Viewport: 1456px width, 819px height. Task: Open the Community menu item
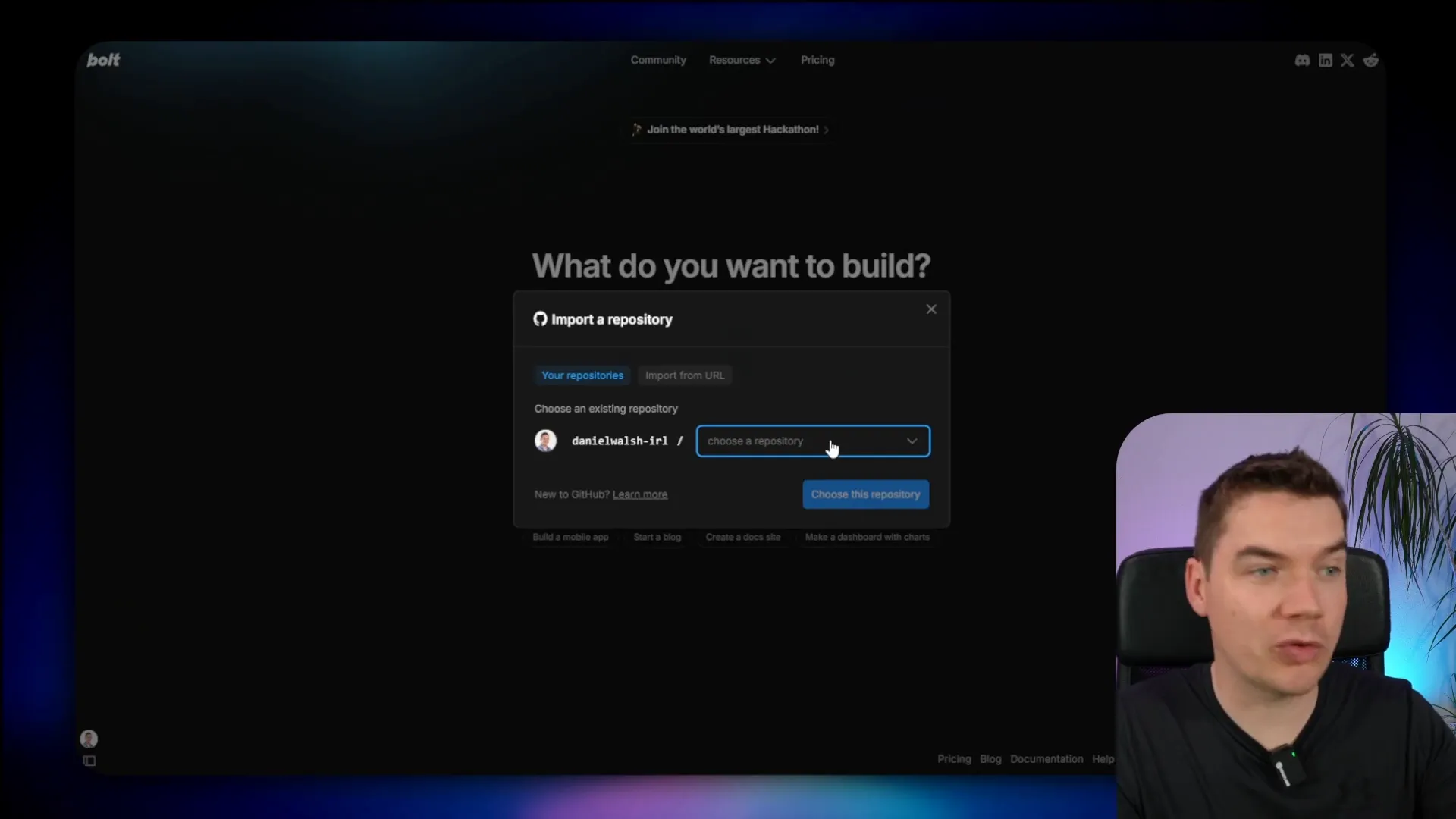[x=658, y=60]
